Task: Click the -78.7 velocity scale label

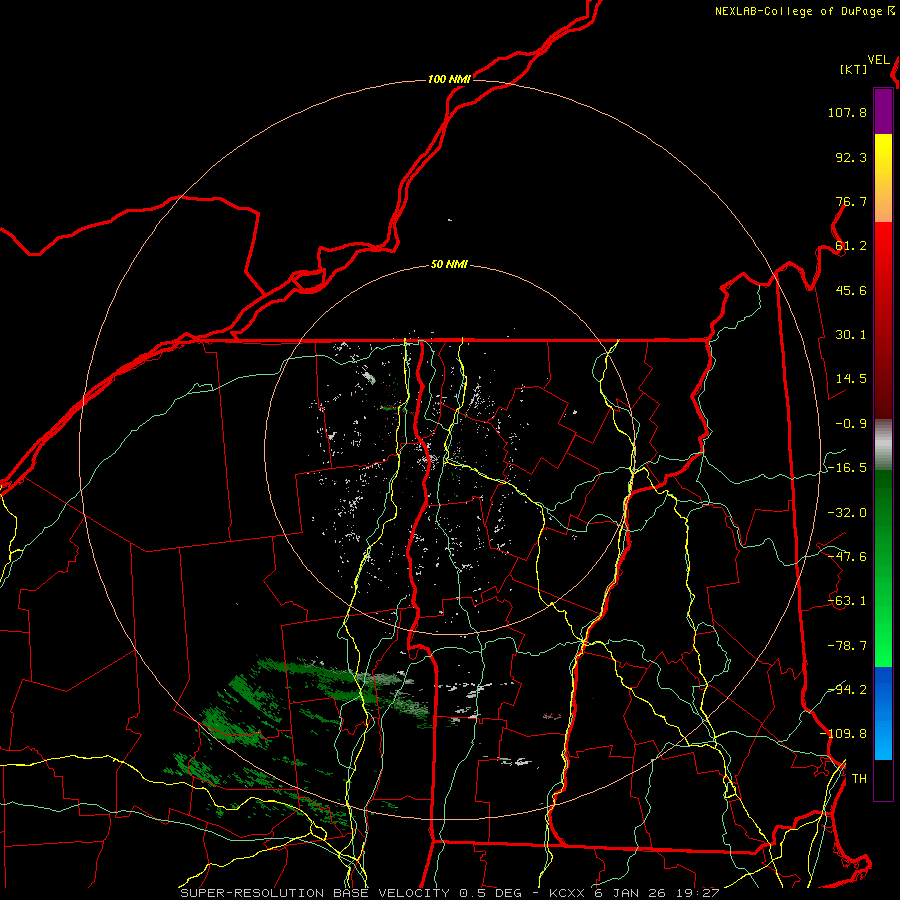Action: click(x=847, y=646)
